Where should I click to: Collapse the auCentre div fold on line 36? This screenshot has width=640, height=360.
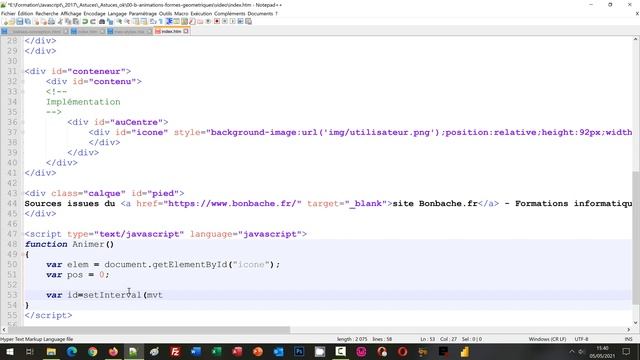23,122
